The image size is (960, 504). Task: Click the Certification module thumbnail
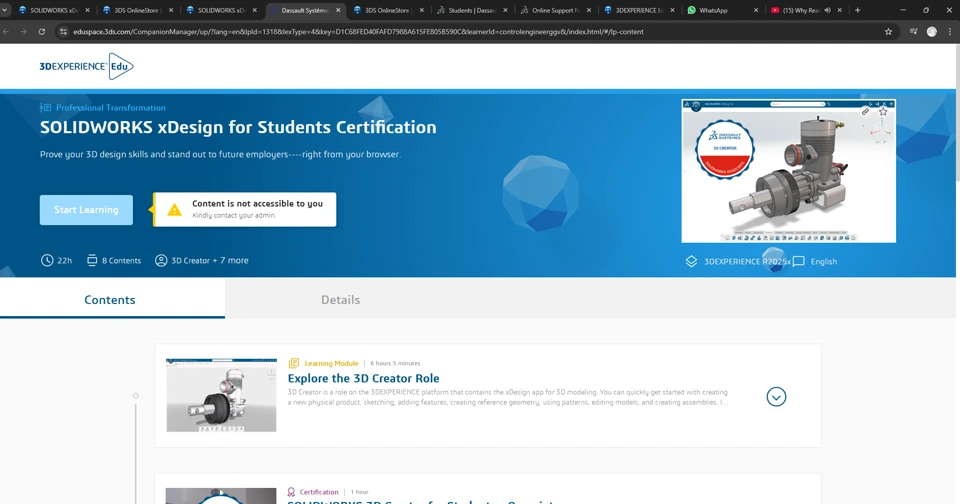tap(221, 495)
